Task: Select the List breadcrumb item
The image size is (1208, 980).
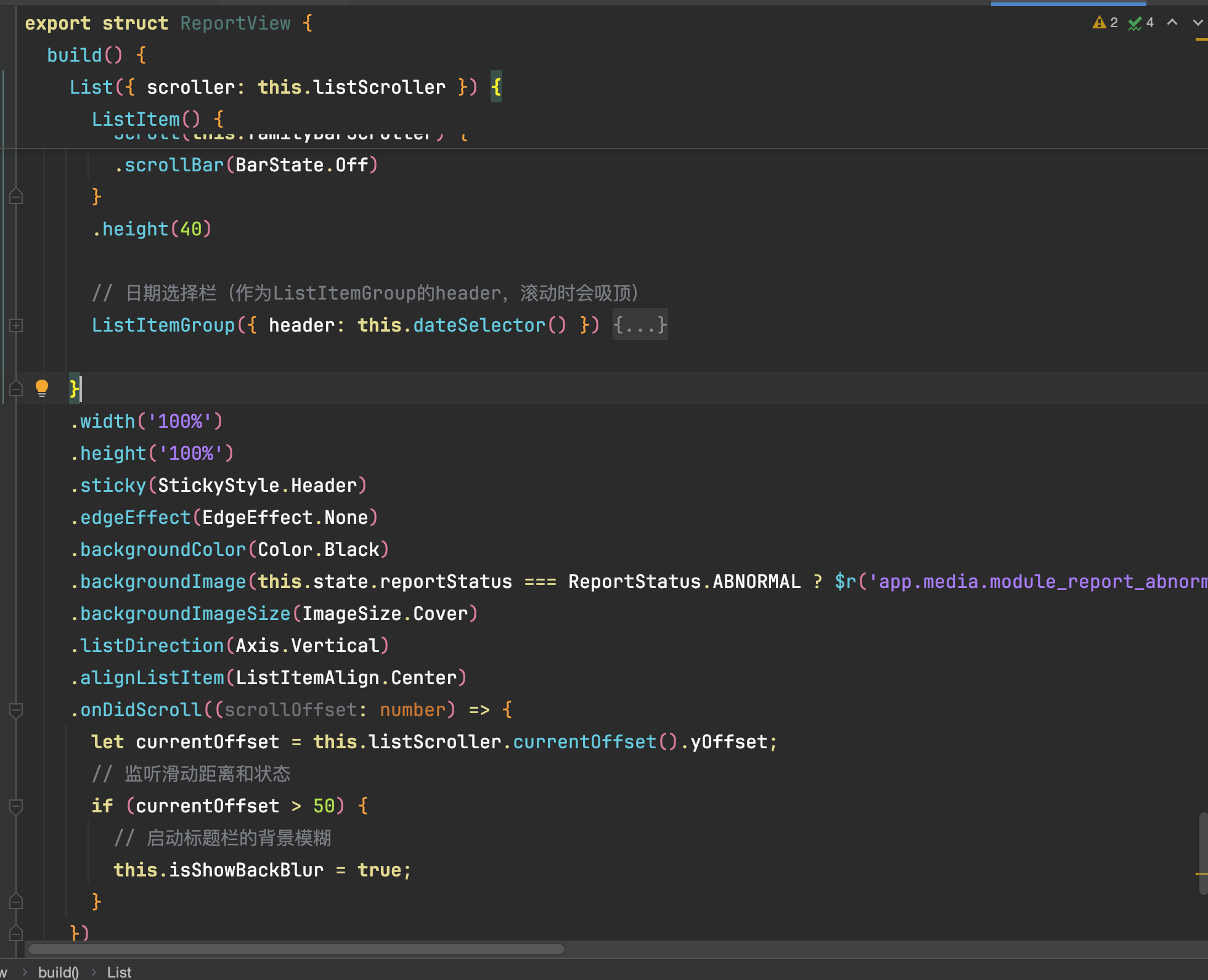Action: (119, 972)
